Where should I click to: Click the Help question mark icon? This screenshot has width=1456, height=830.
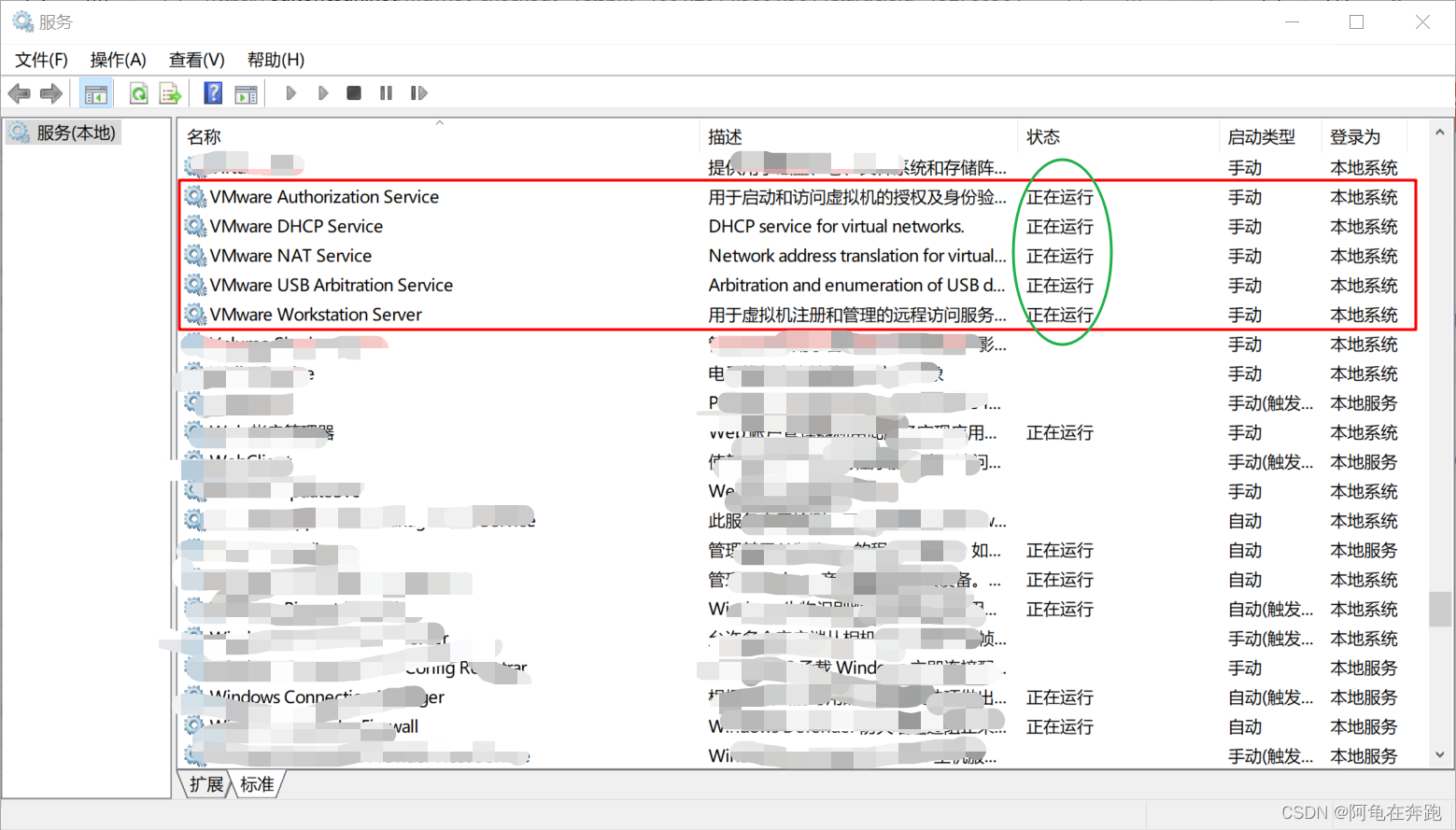point(213,92)
